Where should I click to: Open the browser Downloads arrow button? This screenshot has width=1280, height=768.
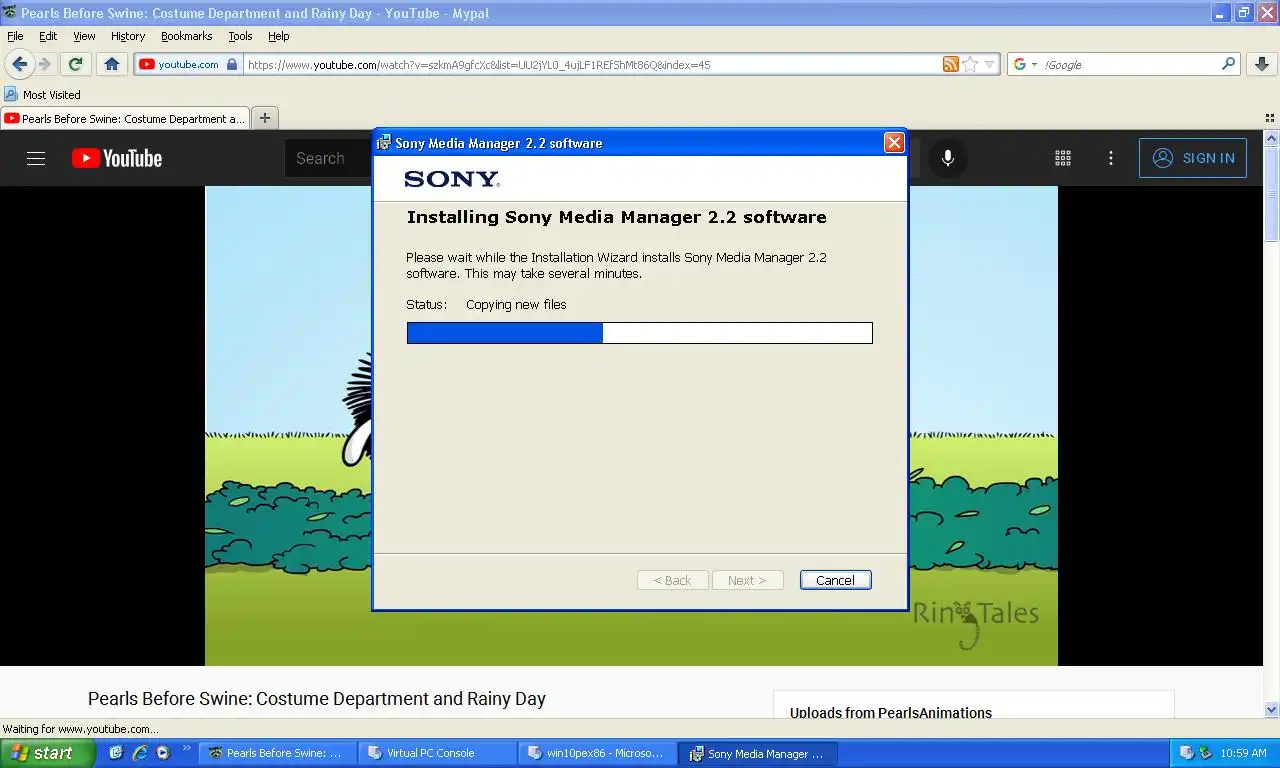tap(1262, 64)
